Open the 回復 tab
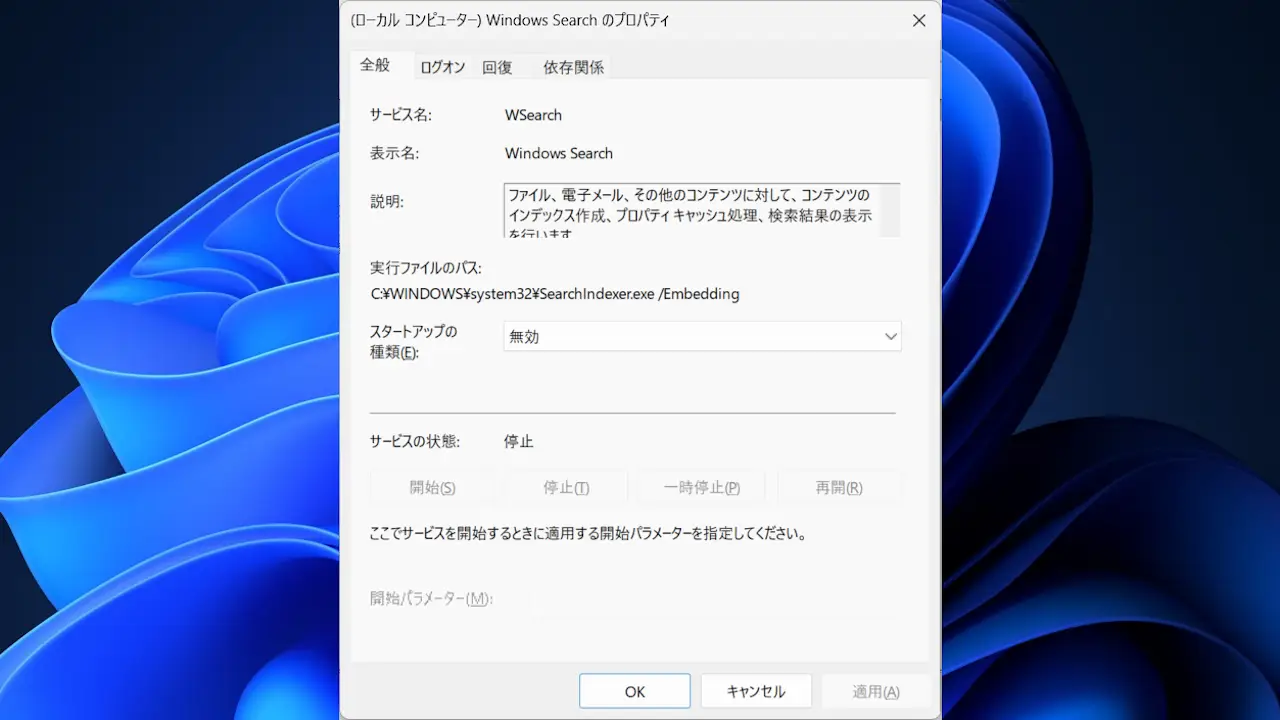This screenshot has width=1280, height=720. (497, 67)
